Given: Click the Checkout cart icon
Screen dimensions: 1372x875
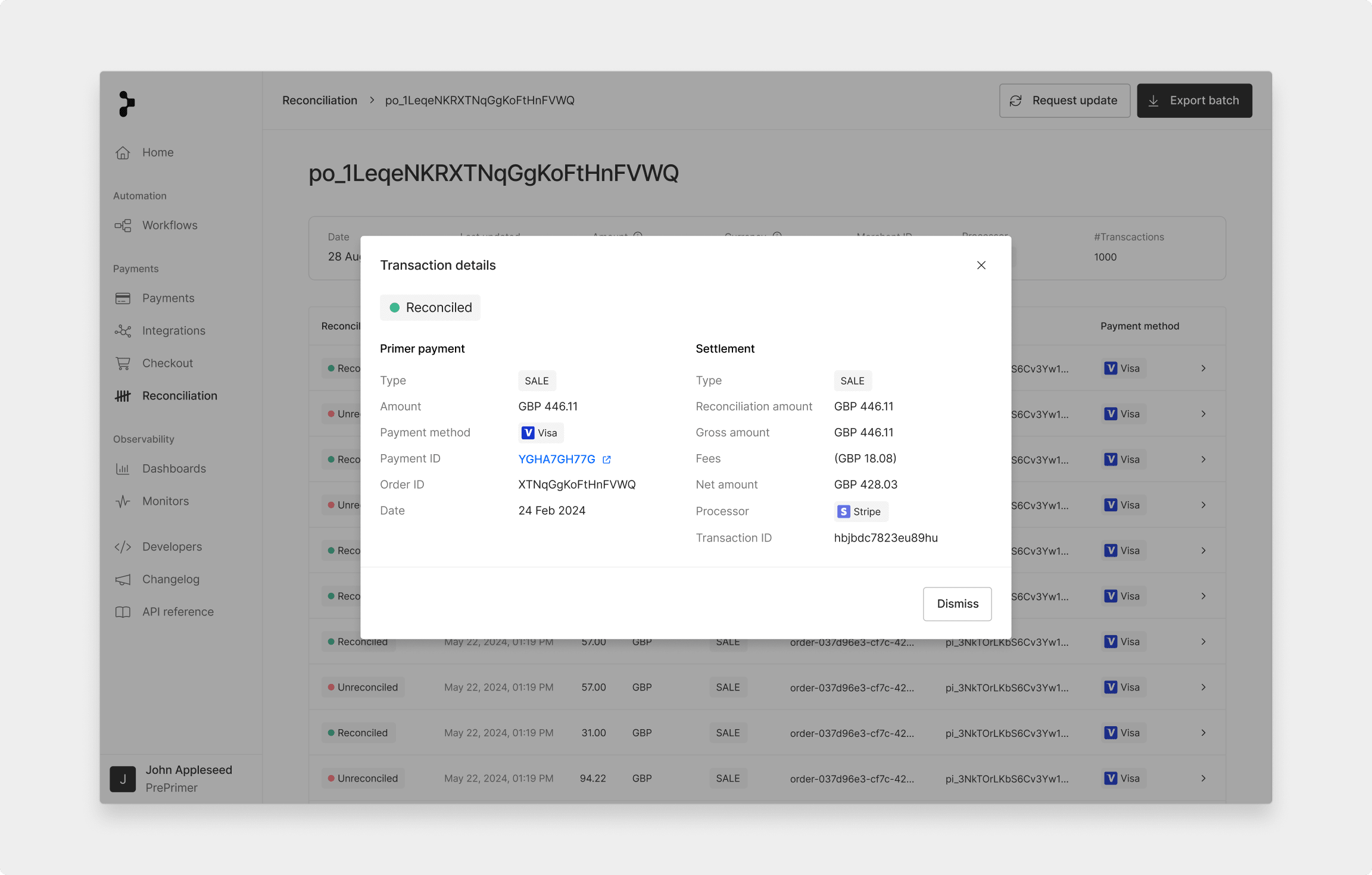Looking at the screenshot, I should click(123, 363).
